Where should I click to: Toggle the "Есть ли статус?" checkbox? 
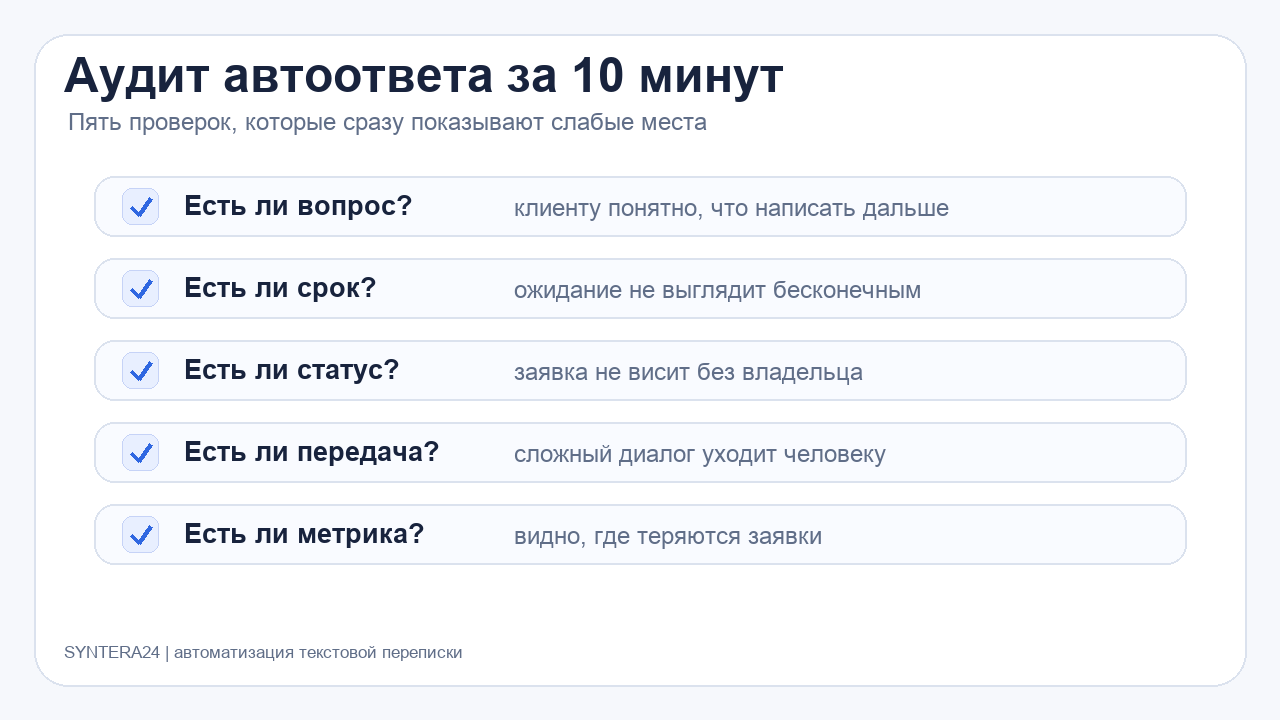point(140,371)
